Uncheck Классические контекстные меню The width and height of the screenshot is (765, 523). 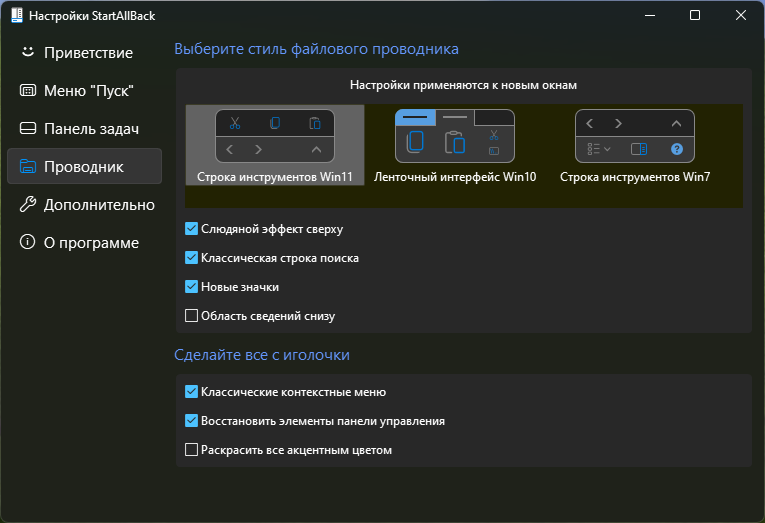[x=192, y=392]
